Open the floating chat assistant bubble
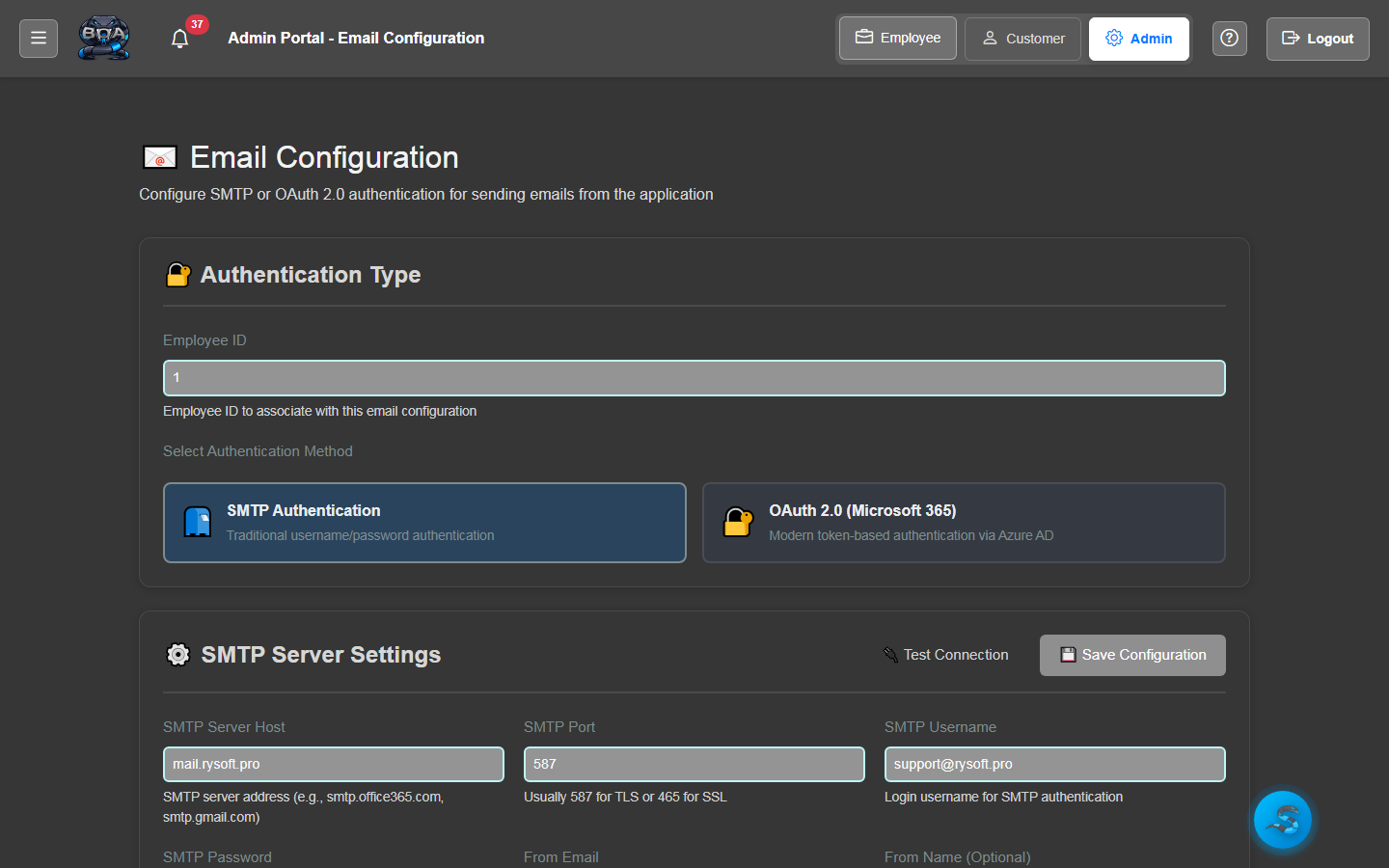The width and height of the screenshot is (1389, 868). coord(1282,820)
